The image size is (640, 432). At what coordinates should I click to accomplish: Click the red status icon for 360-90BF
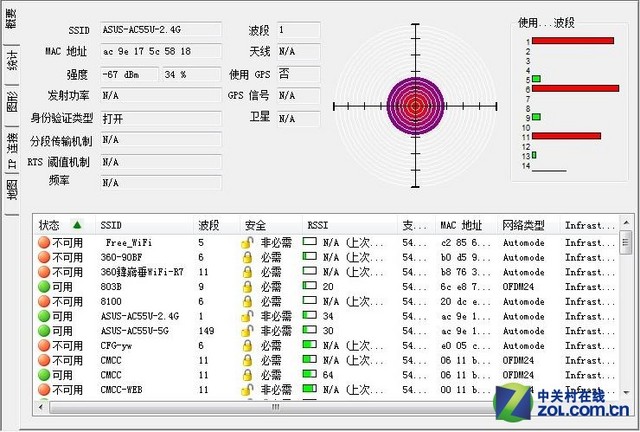(44, 257)
